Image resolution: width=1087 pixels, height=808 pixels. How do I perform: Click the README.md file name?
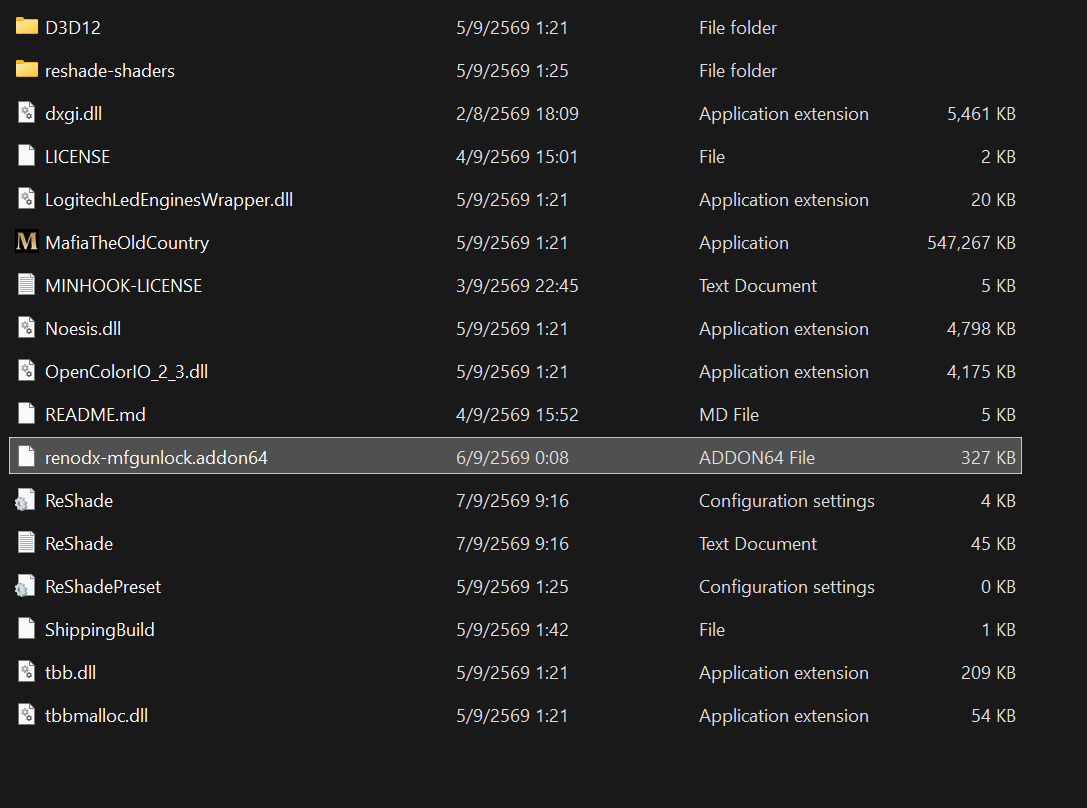[x=95, y=414]
